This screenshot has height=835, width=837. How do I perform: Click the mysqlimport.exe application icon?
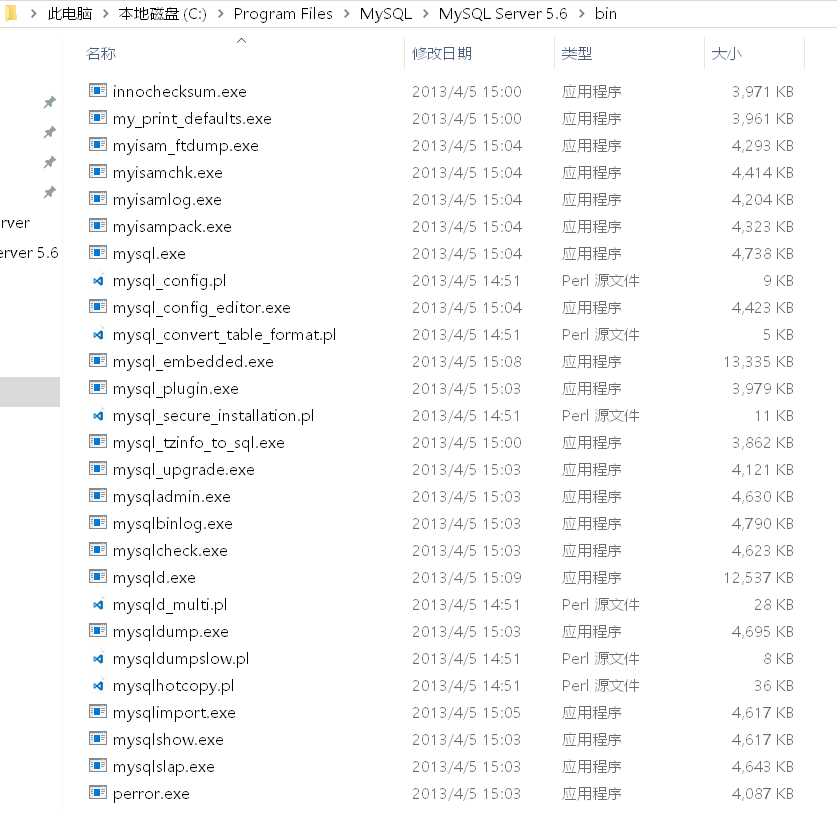coord(98,712)
